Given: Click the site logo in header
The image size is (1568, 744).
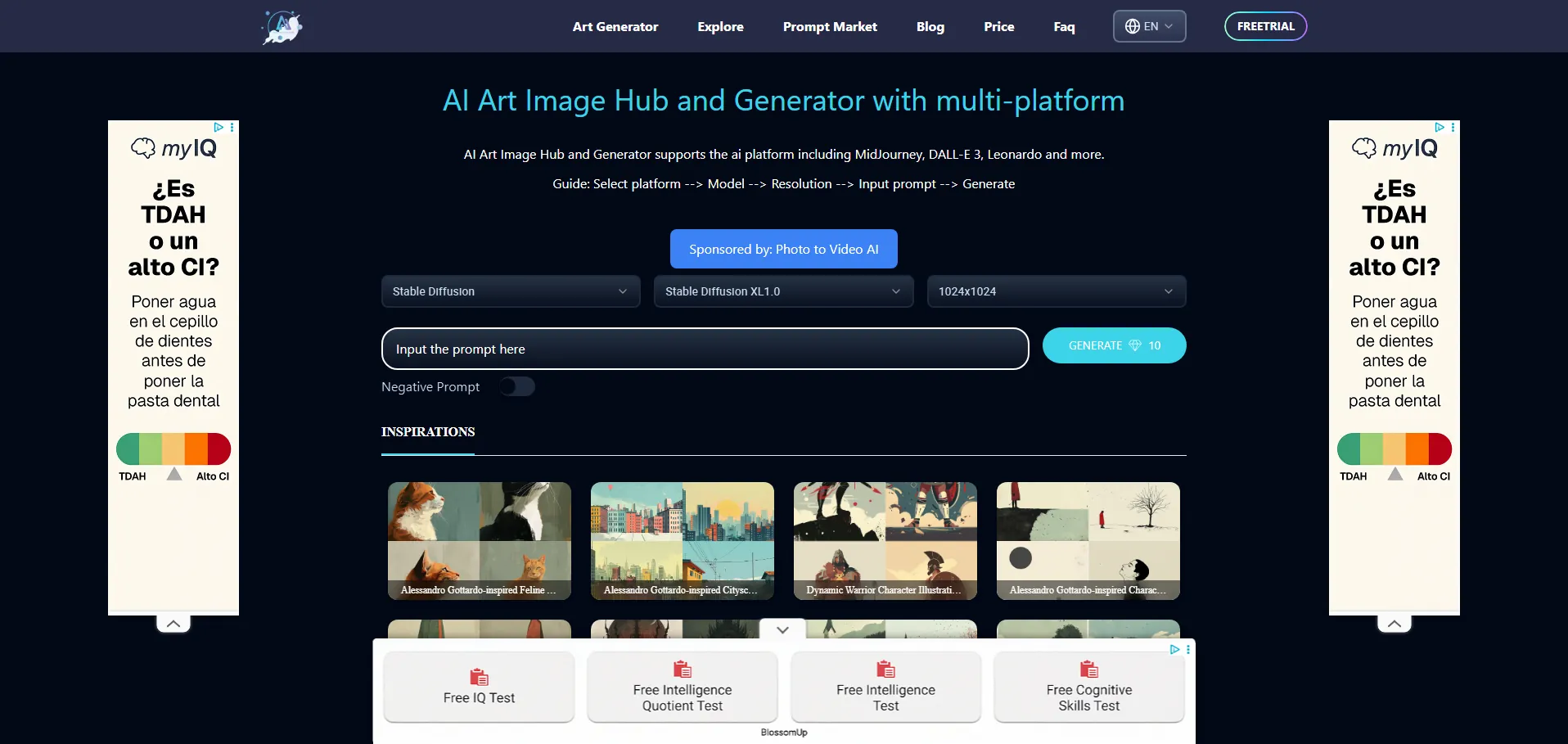Looking at the screenshot, I should (282, 27).
